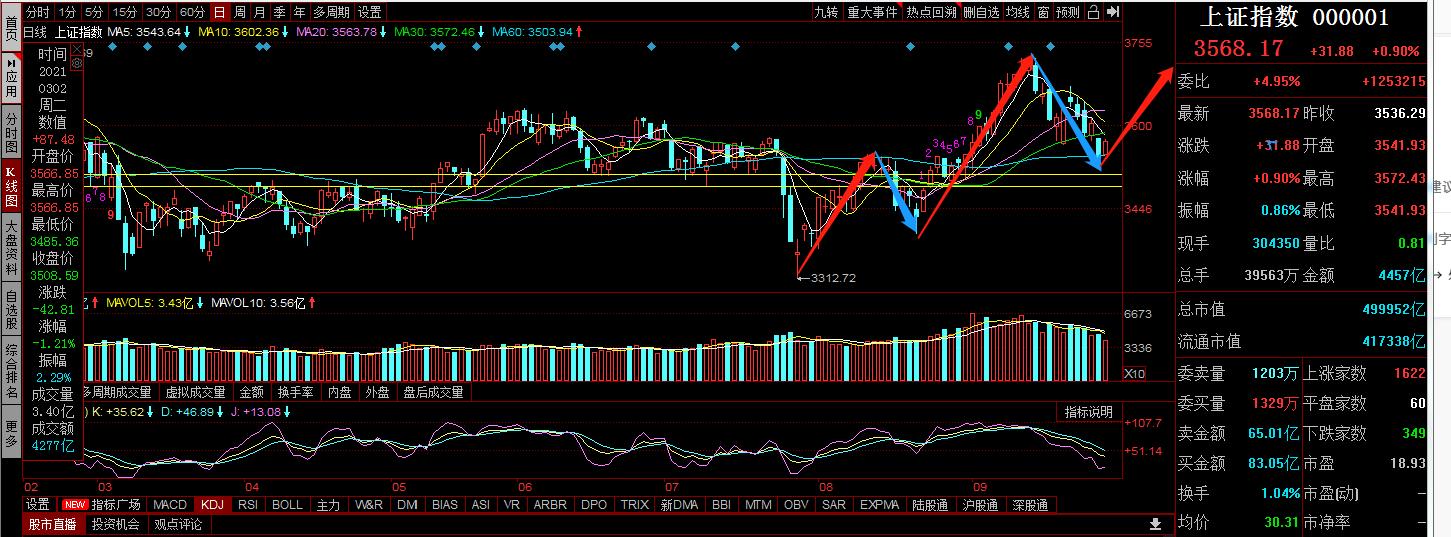This screenshot has width=1451, height=537.
Task: Open the 陆股通 tab
Action: tap(930, 505)
